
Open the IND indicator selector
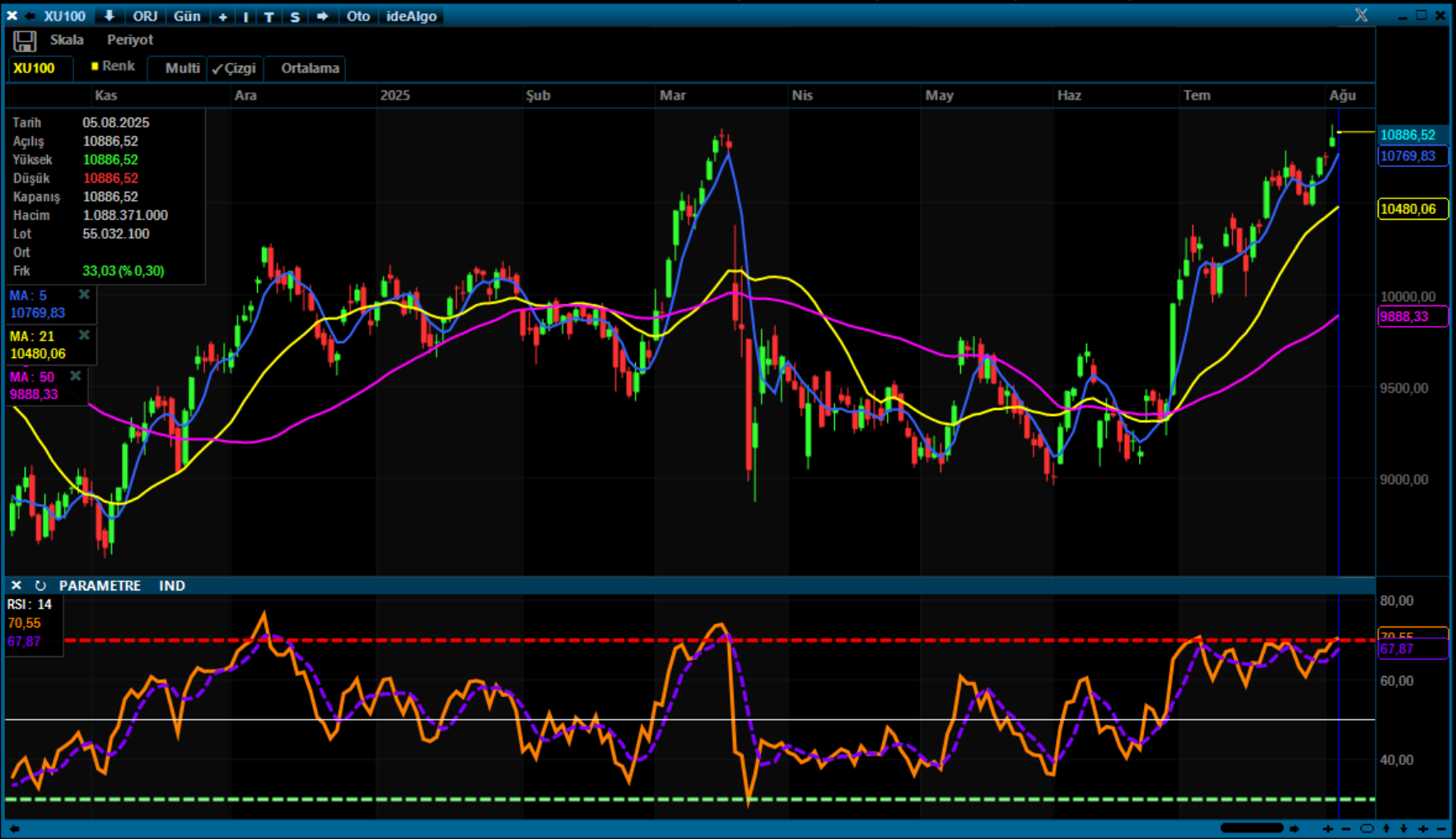(172, 585)
